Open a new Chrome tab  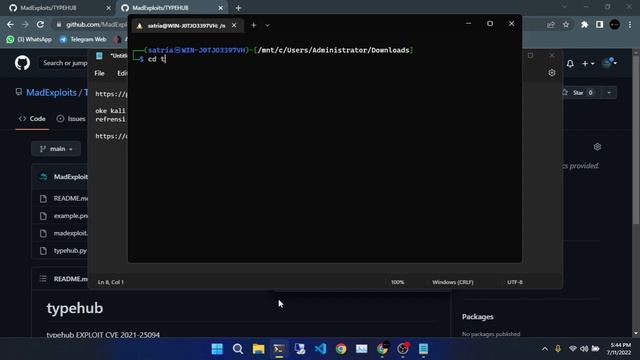pyautogui.click(x=238, y=8)
